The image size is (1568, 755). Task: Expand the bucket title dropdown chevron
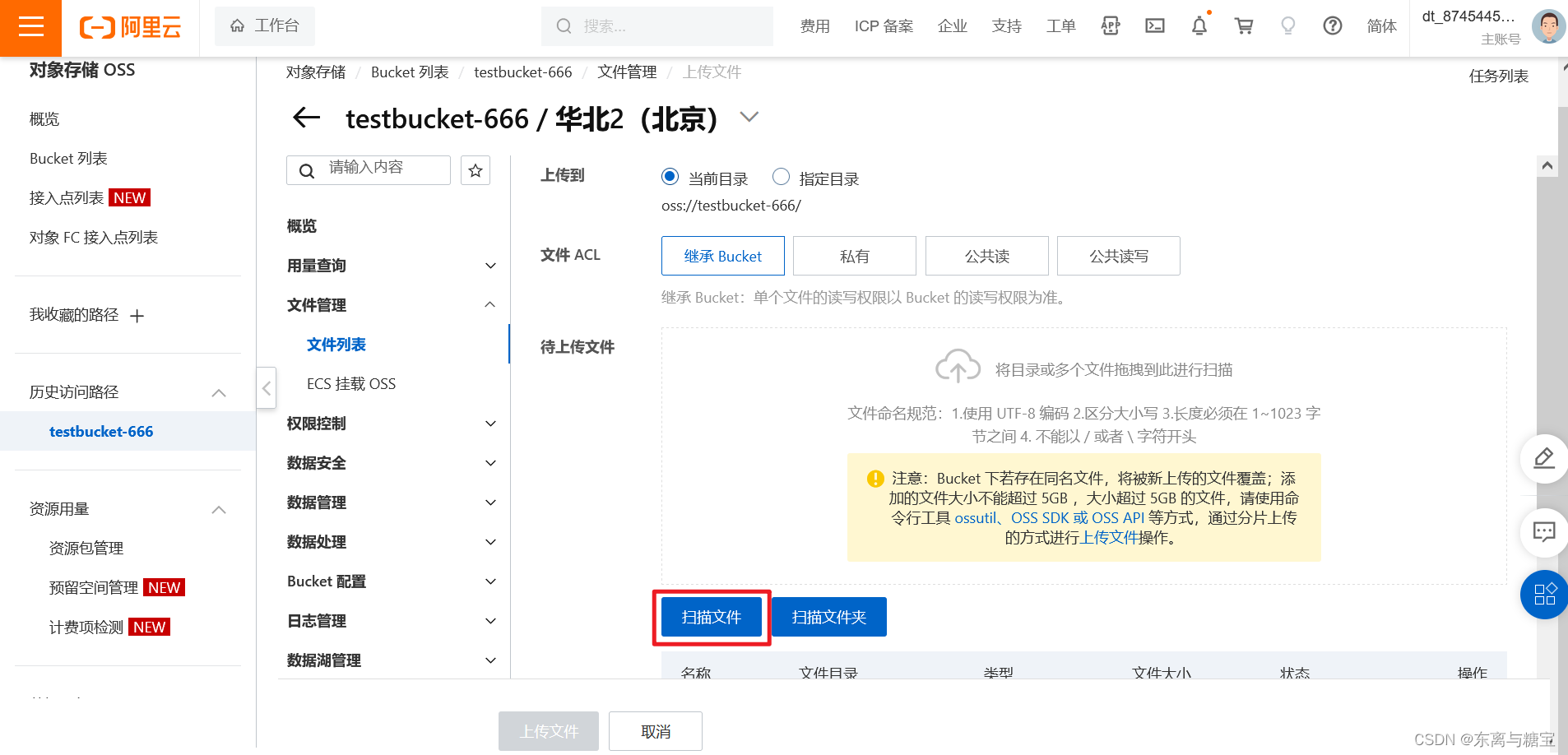pyautogui.click(x=749, y=118)
